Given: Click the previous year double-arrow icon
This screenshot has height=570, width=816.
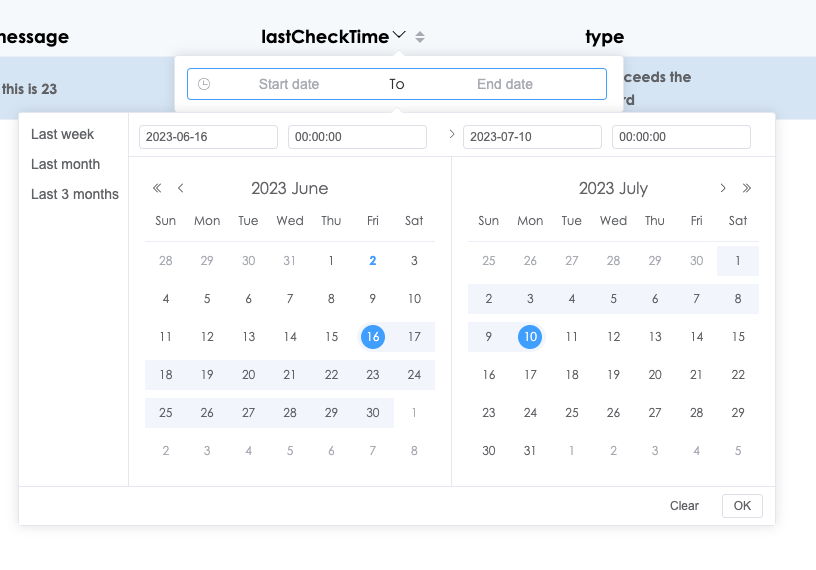Looking at the screenshot, I should tap(157, 188).
